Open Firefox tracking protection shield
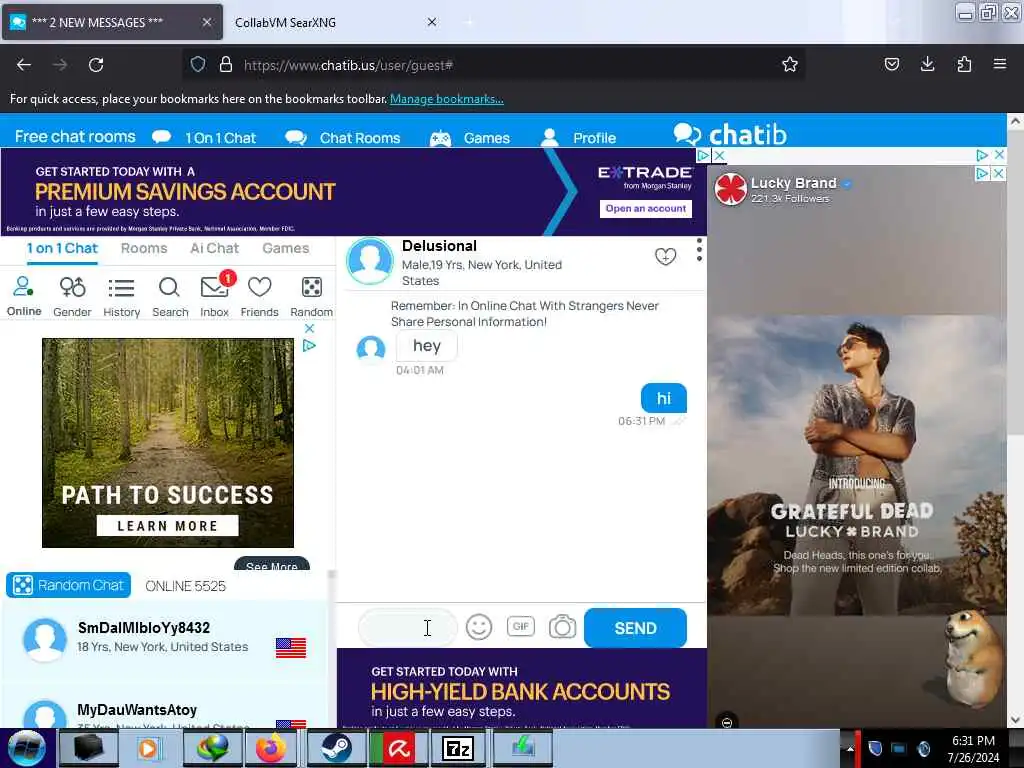Viewport: 1024px width, 768px height. (198, 64)
